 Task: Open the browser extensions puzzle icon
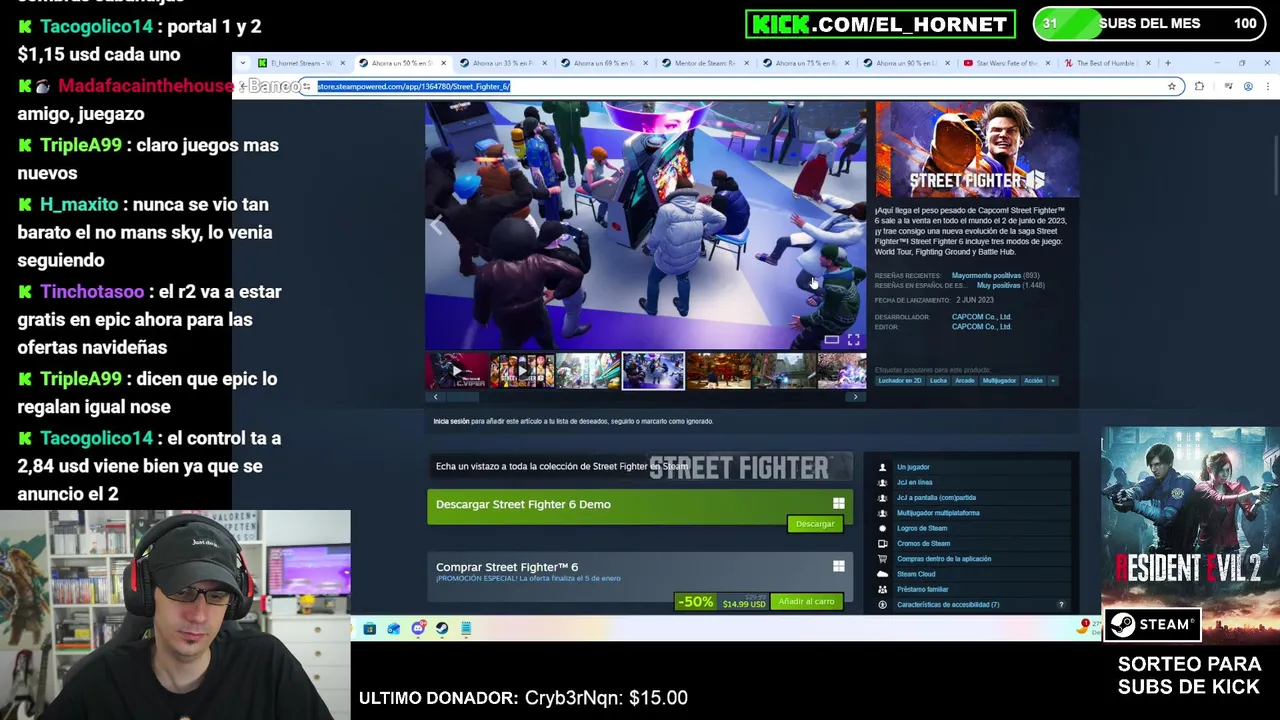point(1199,86)
